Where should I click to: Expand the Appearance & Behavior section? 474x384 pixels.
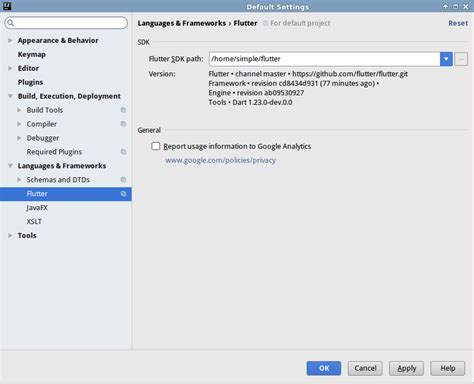coord(10,40)
